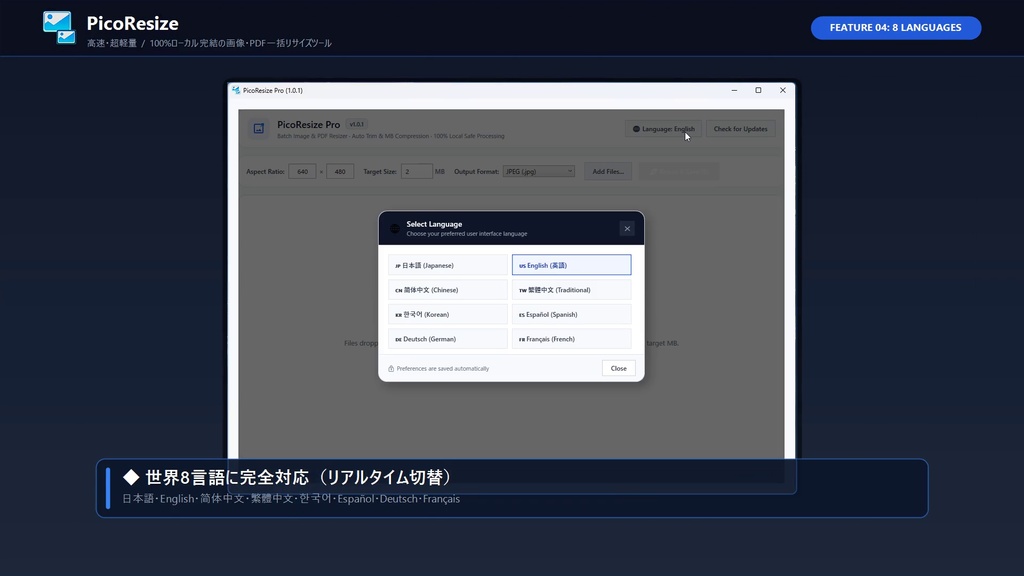Click the FEATURE 04: 8 LANGUAGES badge

(x=896, y=27)
